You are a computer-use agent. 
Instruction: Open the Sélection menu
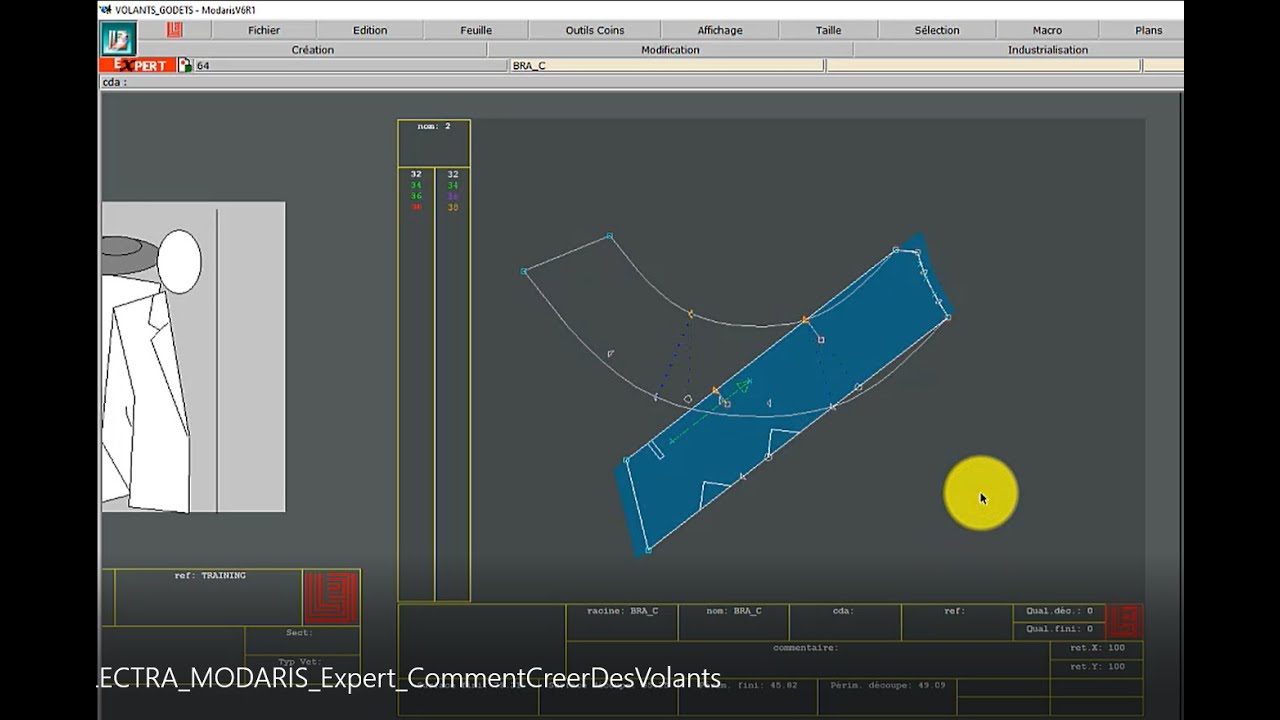[x=937, y=30]
